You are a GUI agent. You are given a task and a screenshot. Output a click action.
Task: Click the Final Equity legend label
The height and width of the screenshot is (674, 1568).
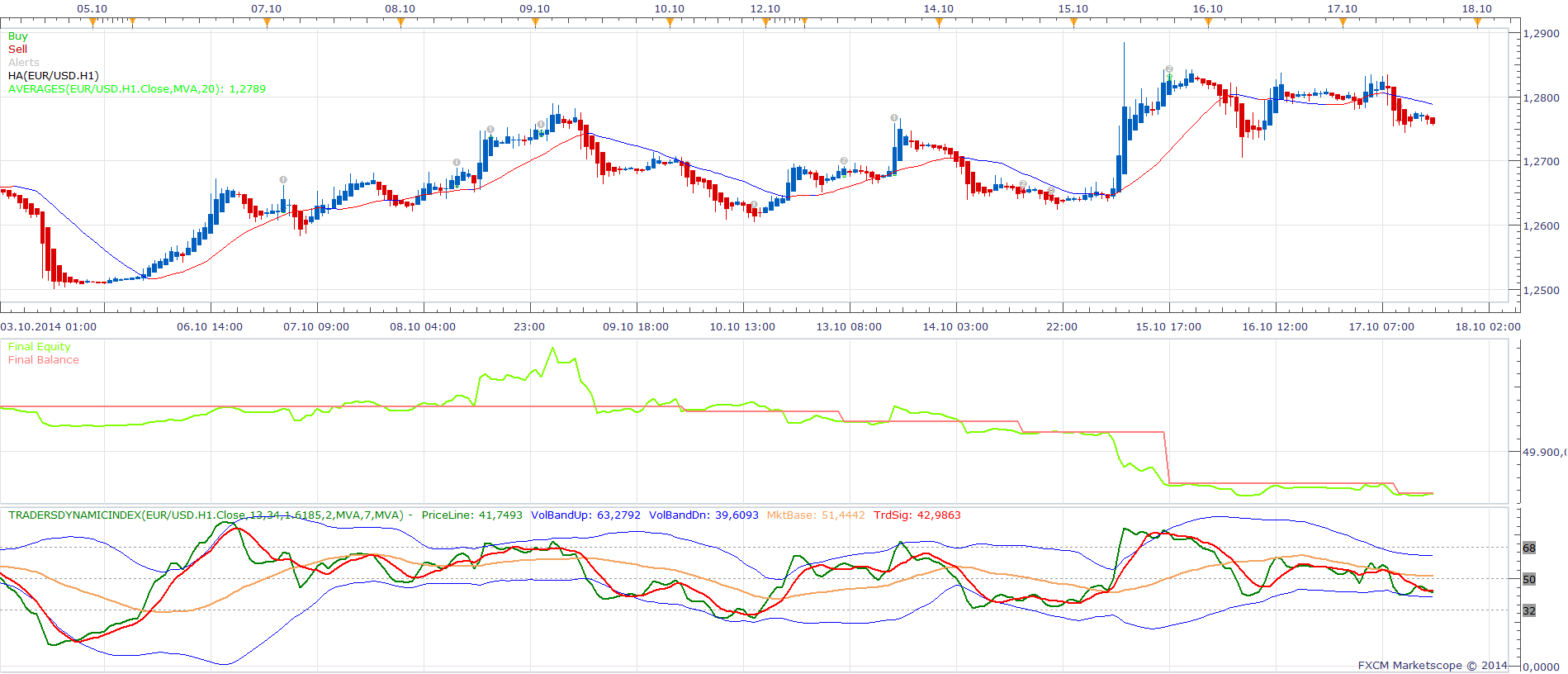pyautogui.click(x=40, y=347)
